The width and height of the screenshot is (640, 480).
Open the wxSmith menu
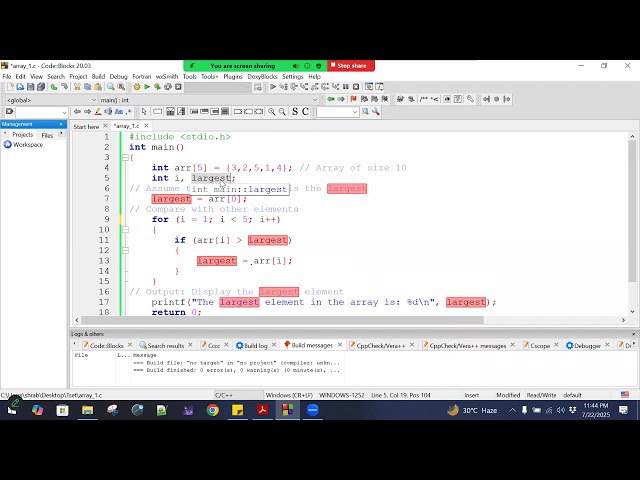click(x=167, y=76)
